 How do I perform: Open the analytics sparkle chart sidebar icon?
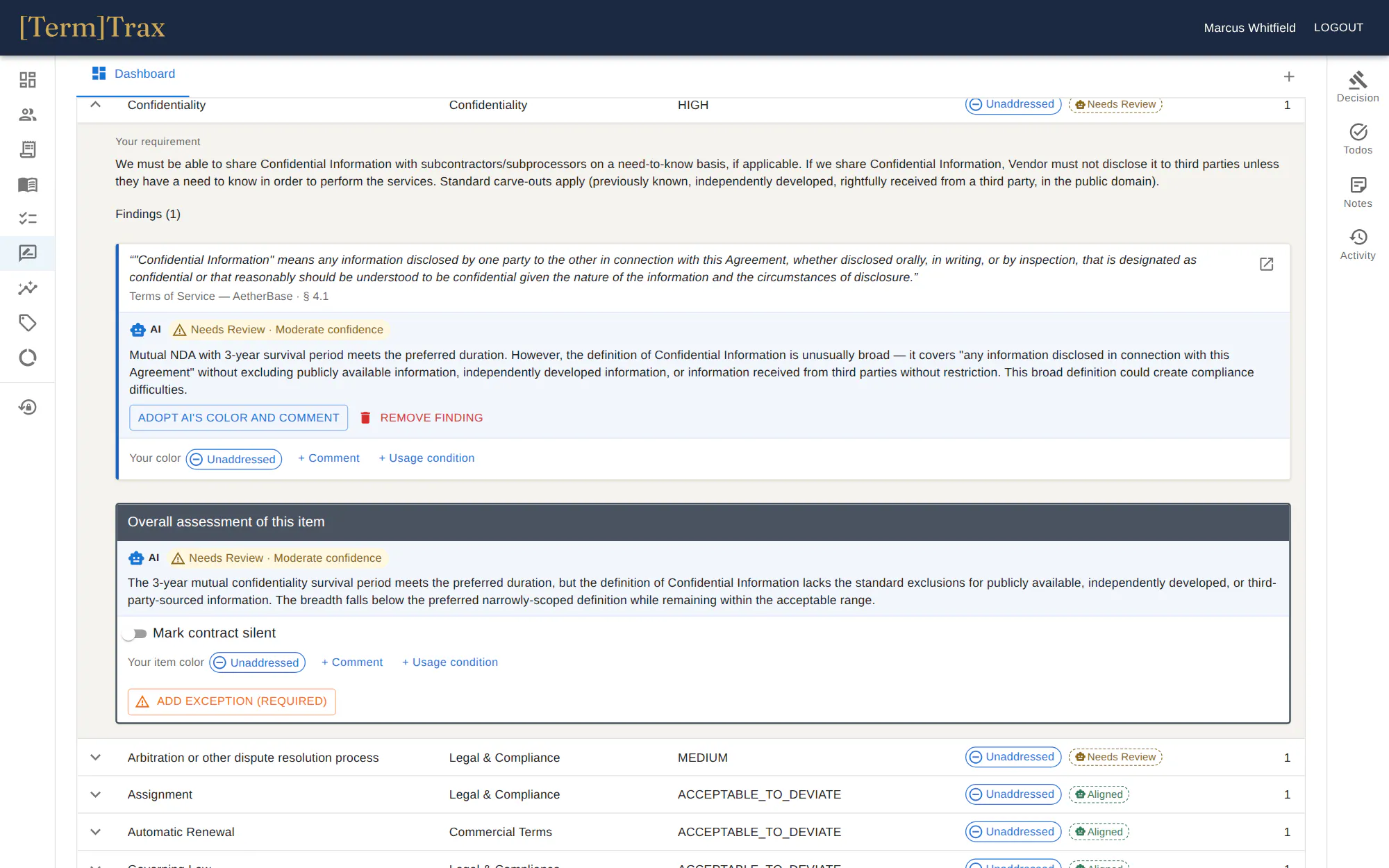pyautogui.click(x=28, y=288)
